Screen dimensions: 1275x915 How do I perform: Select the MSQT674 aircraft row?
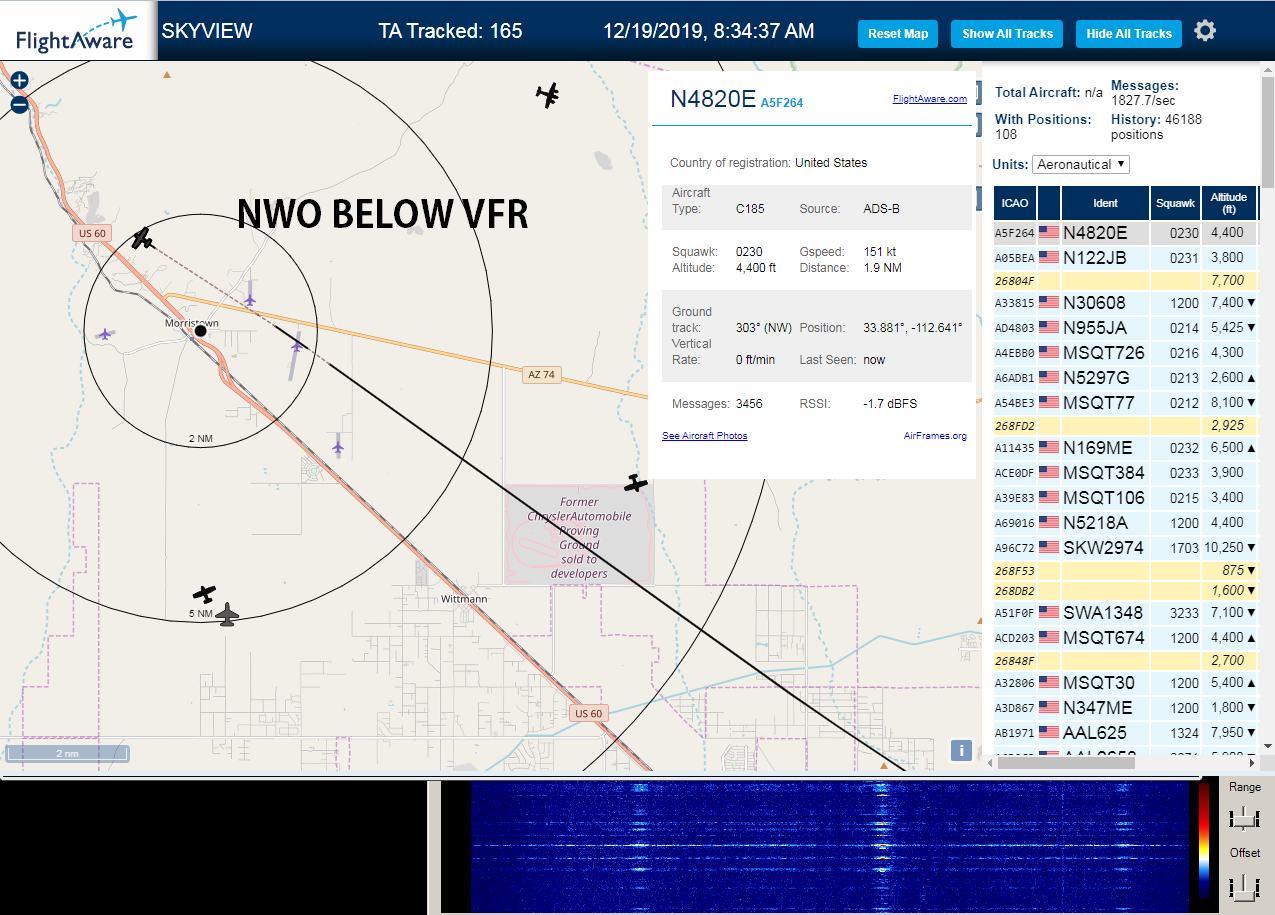pyautogui.click(x=1125, y=638)
